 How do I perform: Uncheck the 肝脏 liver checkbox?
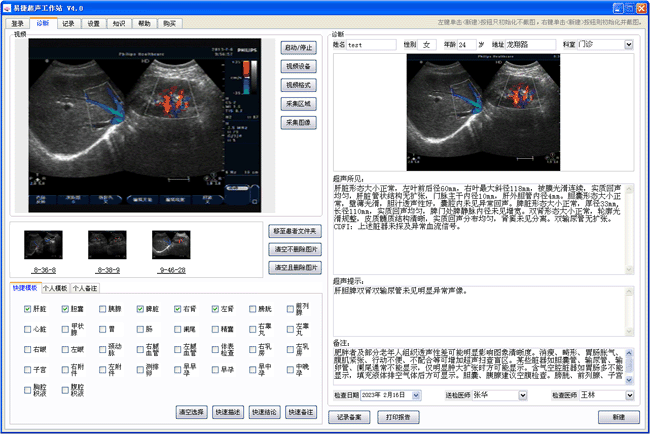28,309
